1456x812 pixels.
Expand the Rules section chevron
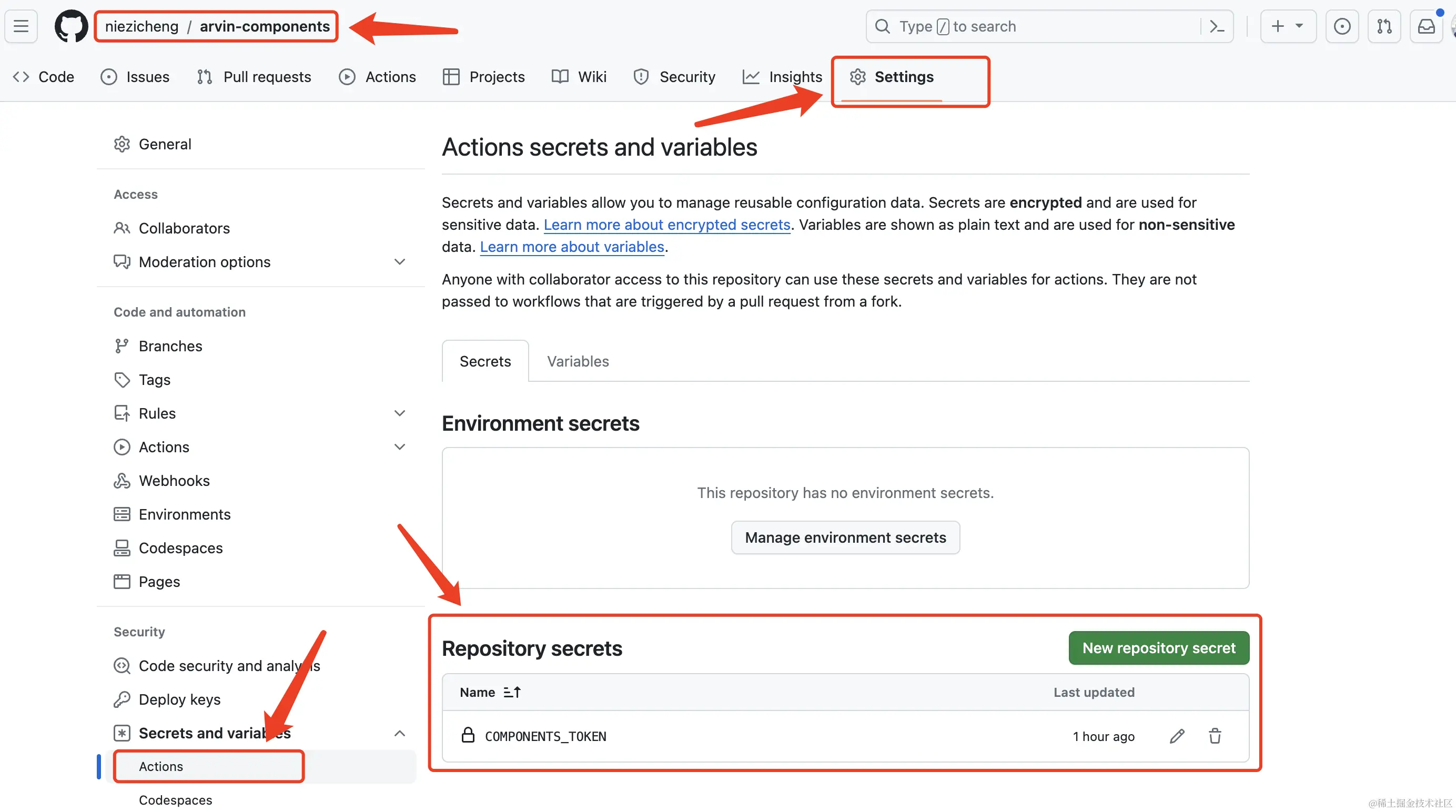400,413
